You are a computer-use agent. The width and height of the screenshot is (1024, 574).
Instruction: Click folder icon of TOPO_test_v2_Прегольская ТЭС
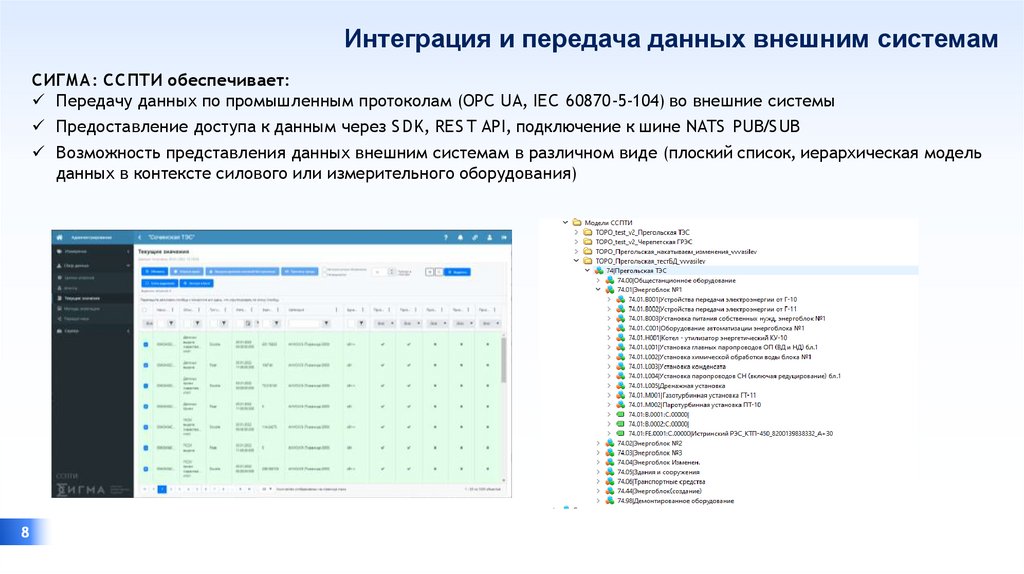tap(588, 232)
